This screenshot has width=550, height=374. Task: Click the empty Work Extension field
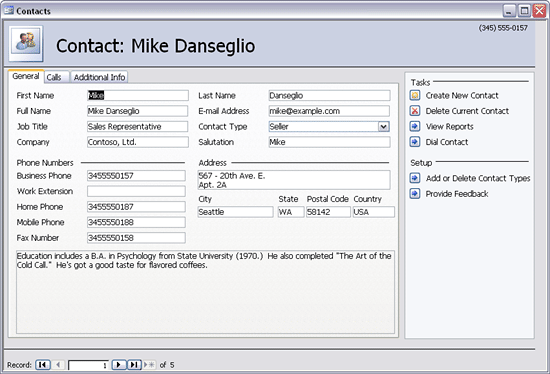point(136,191)
